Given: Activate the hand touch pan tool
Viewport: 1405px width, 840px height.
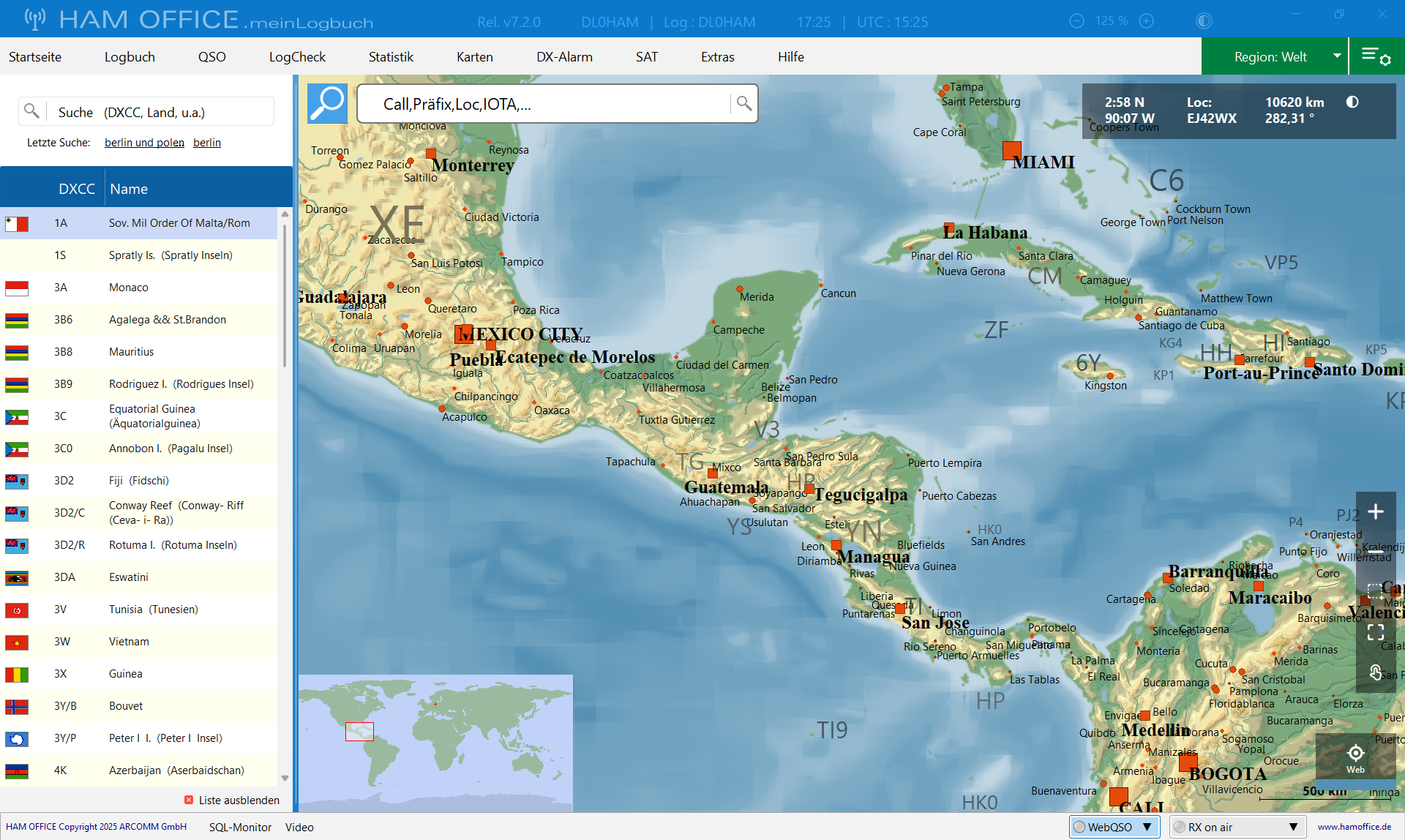Looking at the screenshot, I should click(x=1376, y=672).
